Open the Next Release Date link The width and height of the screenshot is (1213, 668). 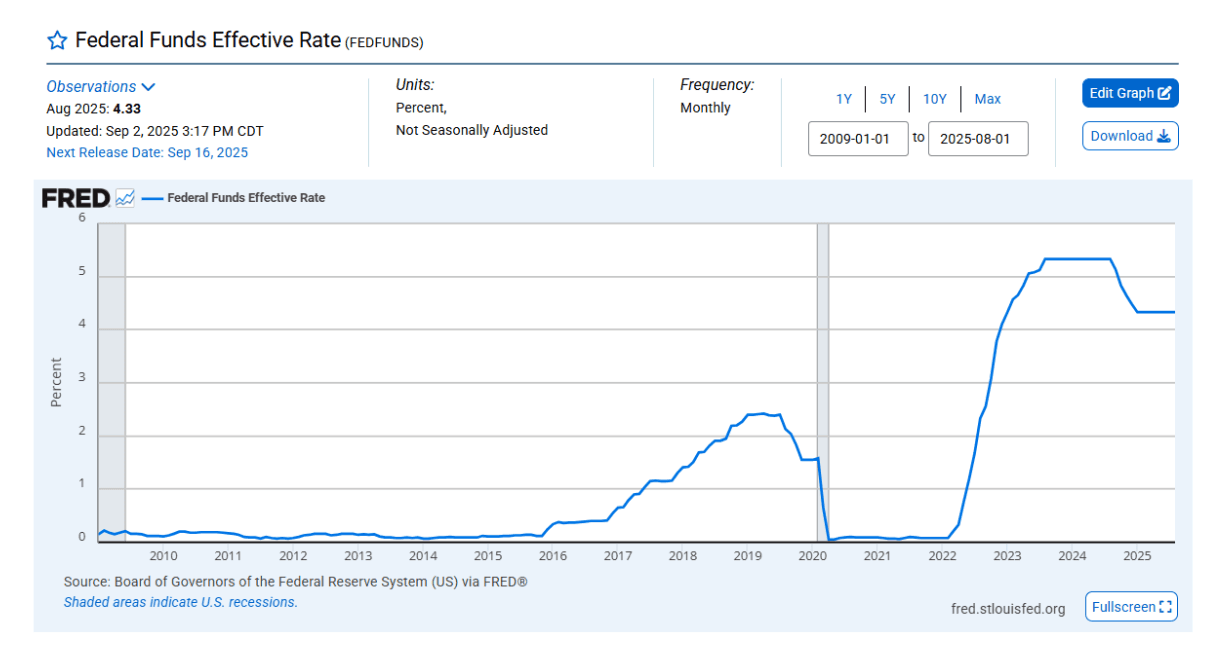coord(147,153)
